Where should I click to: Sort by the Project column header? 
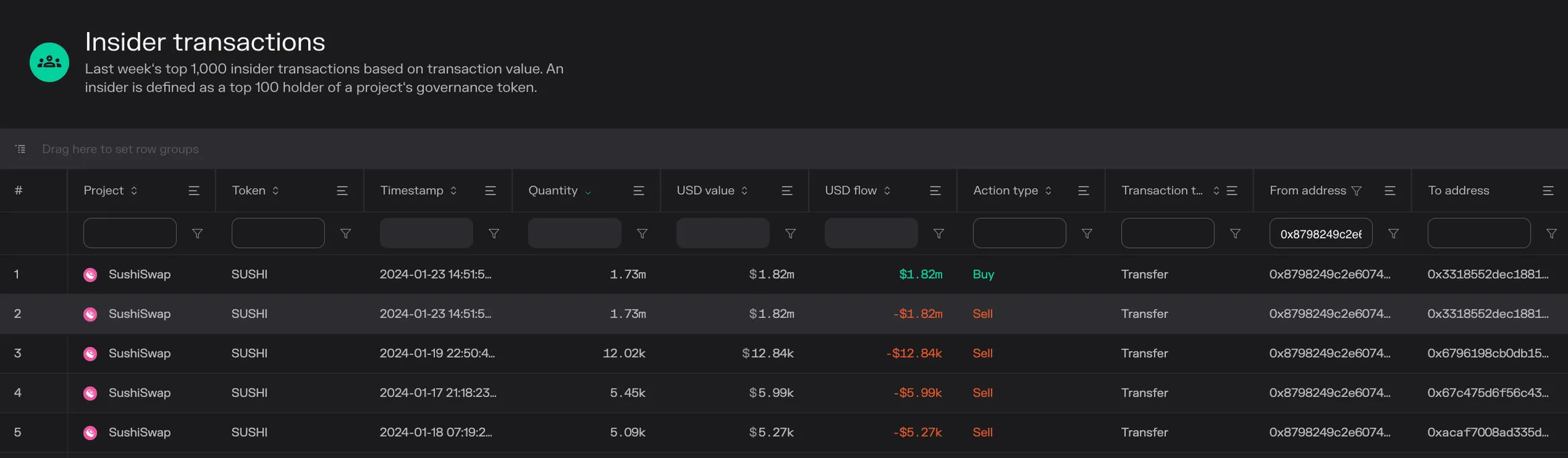110,191
